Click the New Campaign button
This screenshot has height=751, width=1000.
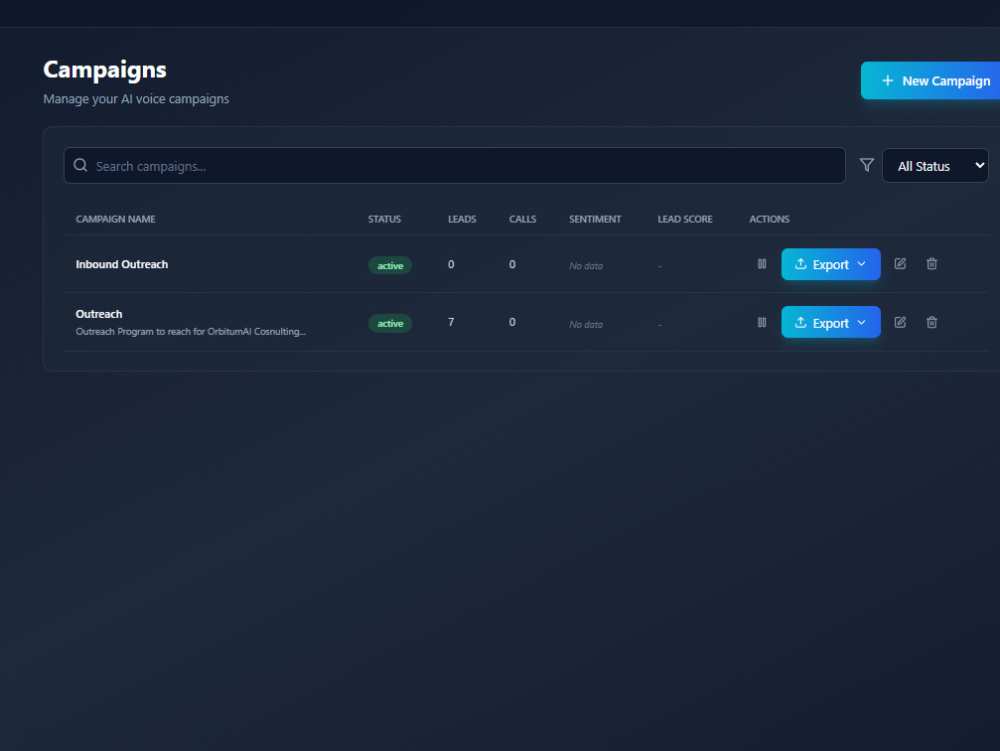pos(930,80)
